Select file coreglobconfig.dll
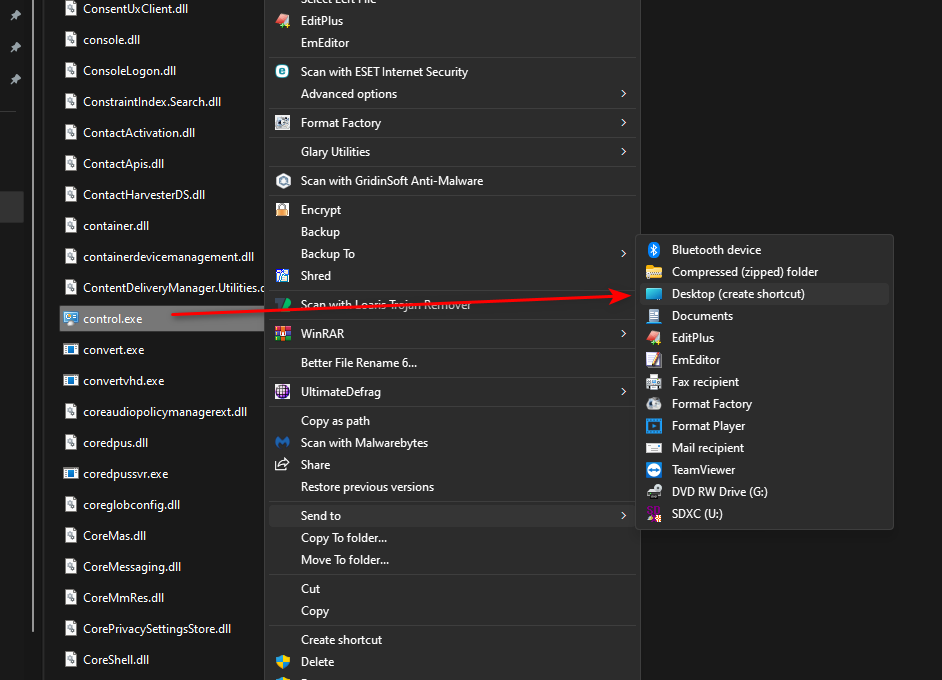 pos(132,505)
